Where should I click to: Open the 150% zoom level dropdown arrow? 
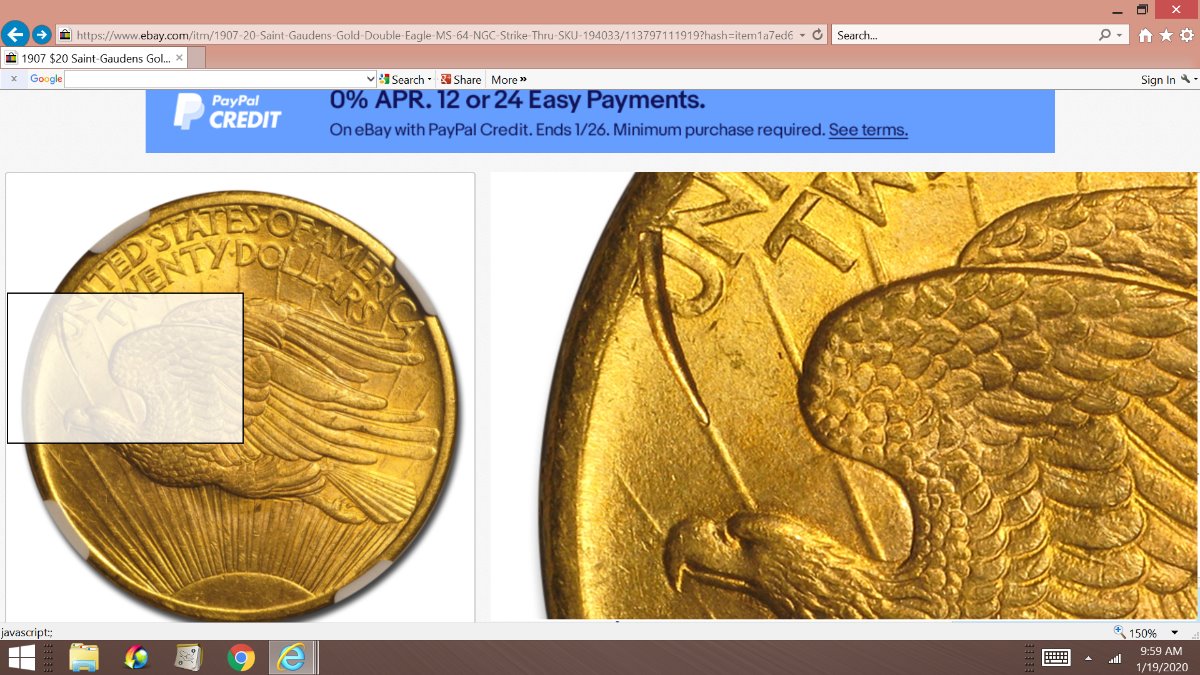(x=1174, y=633)
